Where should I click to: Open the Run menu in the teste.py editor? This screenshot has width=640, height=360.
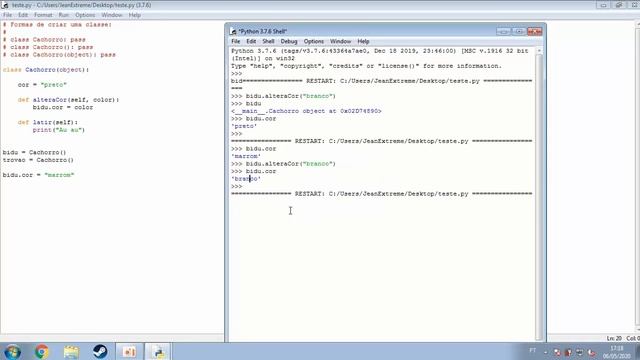64,15
